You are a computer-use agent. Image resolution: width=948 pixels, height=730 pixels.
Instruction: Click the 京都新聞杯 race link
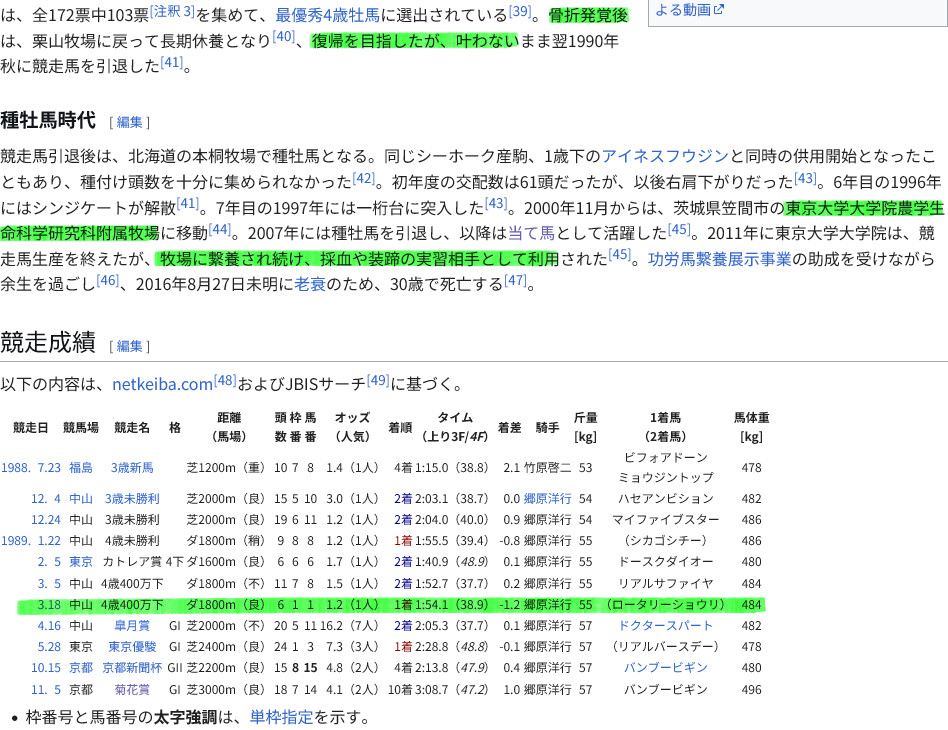pos(133,667)
